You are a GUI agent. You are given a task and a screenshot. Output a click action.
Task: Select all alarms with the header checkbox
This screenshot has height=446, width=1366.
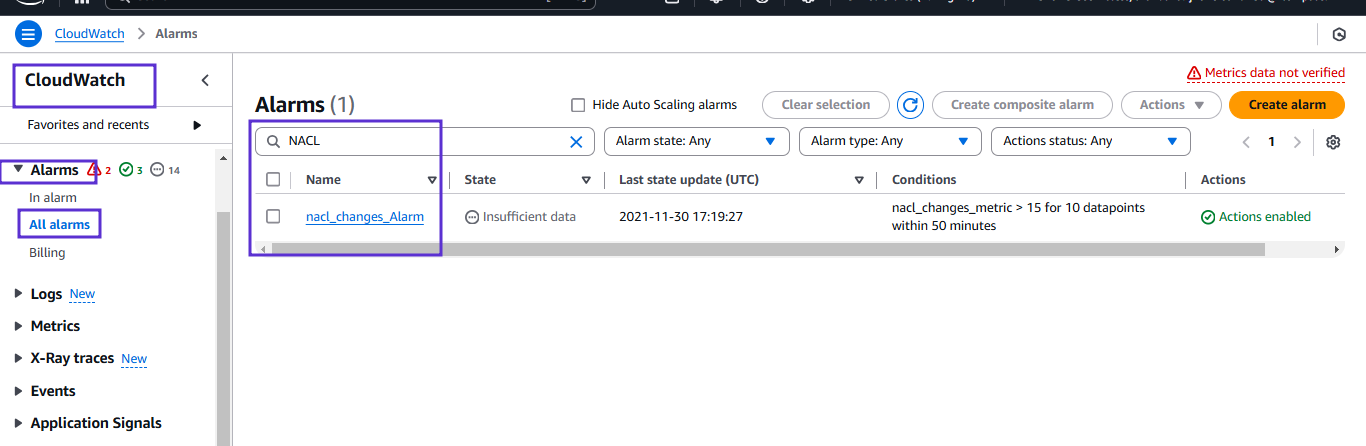273,180
